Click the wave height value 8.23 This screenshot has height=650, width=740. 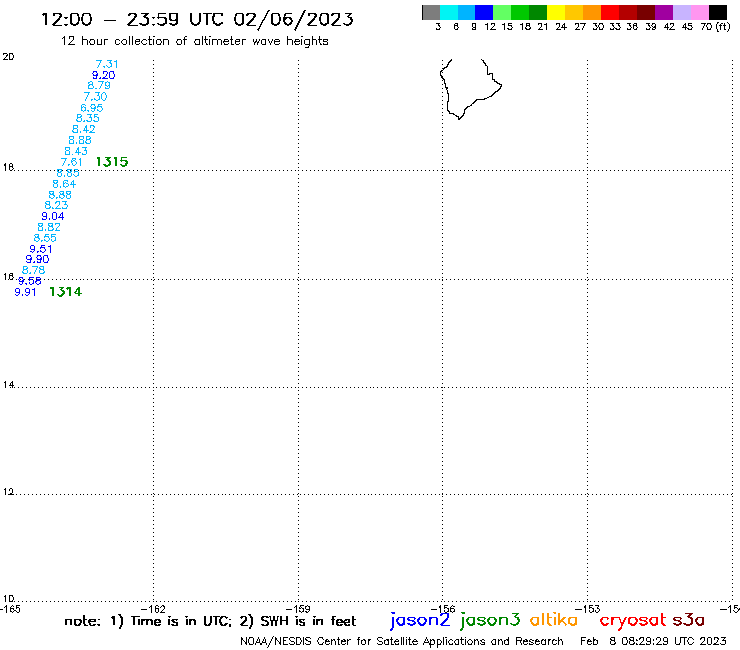tap(56, 205)
